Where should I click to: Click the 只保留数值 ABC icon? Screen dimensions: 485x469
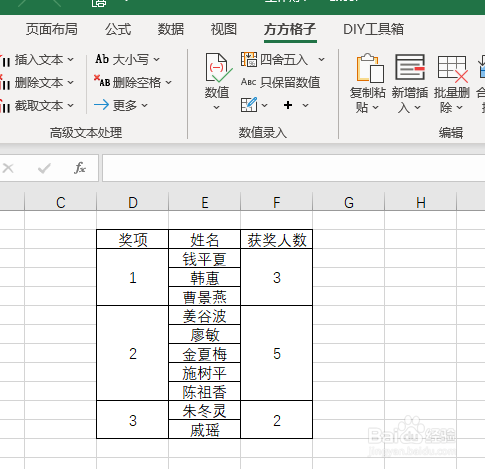(248, 82)
